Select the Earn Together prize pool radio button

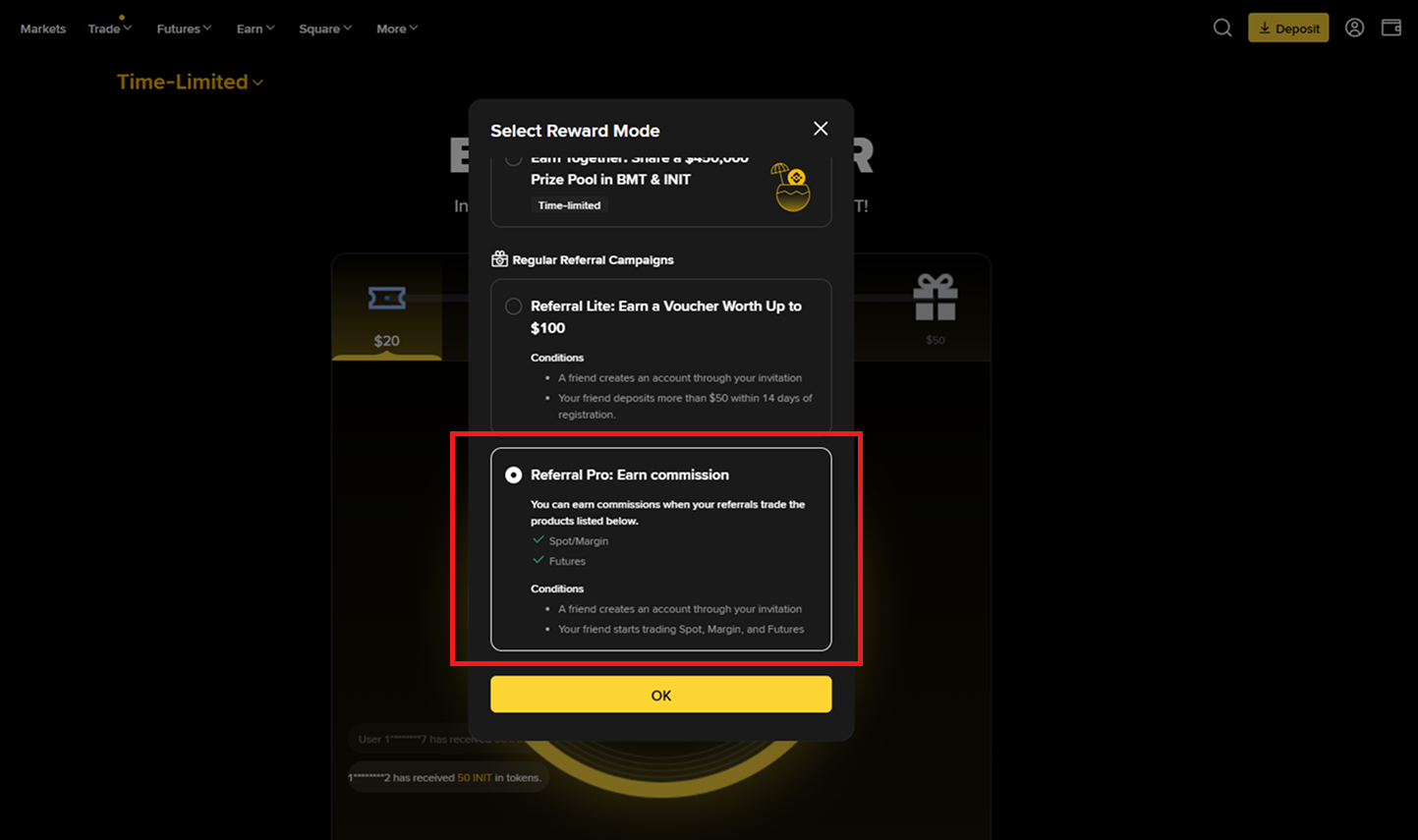pyautogui.click(x=513, y=160)
